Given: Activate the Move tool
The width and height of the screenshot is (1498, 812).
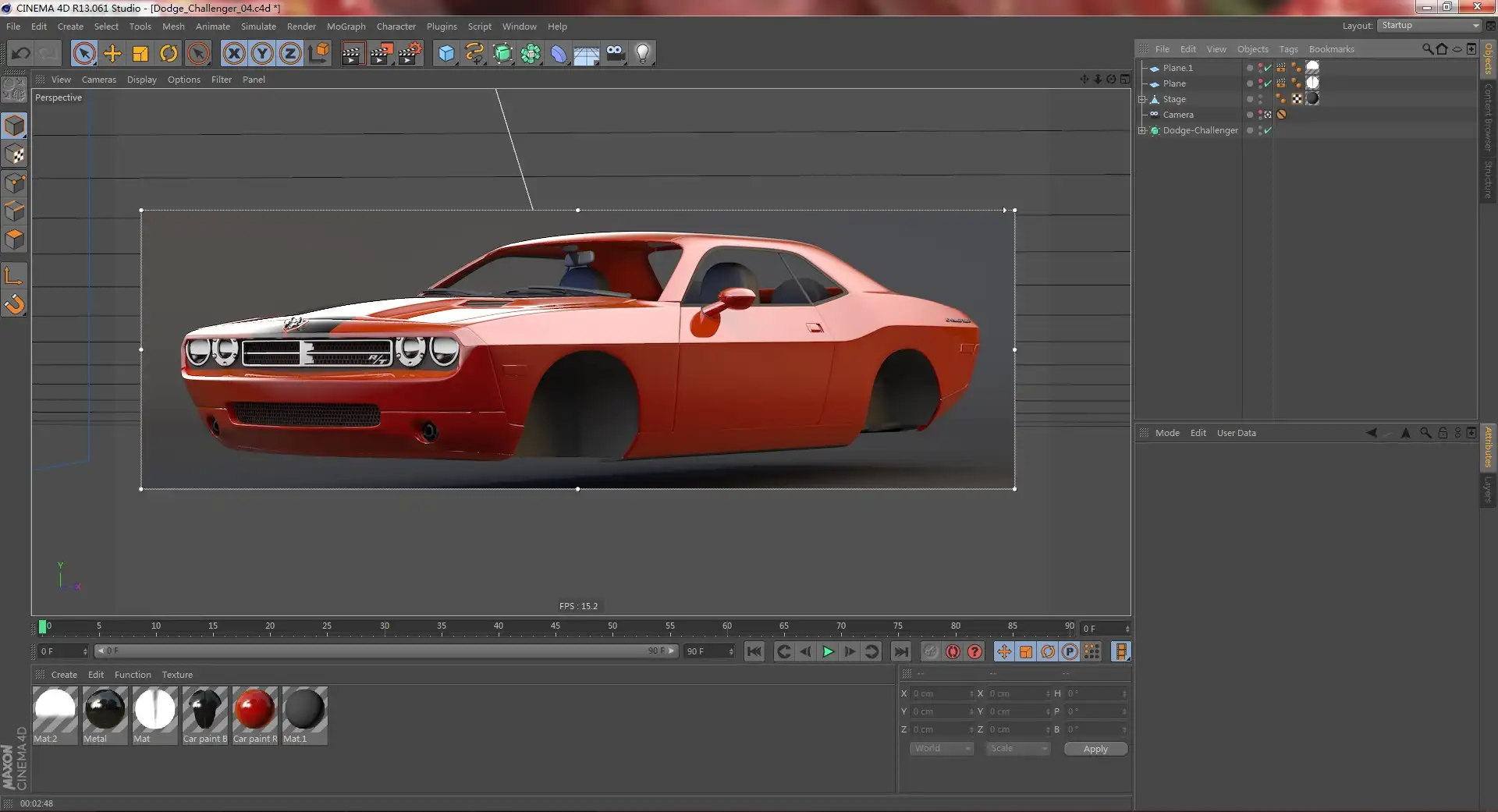Looking at the screenshot, I should [112, 53].
